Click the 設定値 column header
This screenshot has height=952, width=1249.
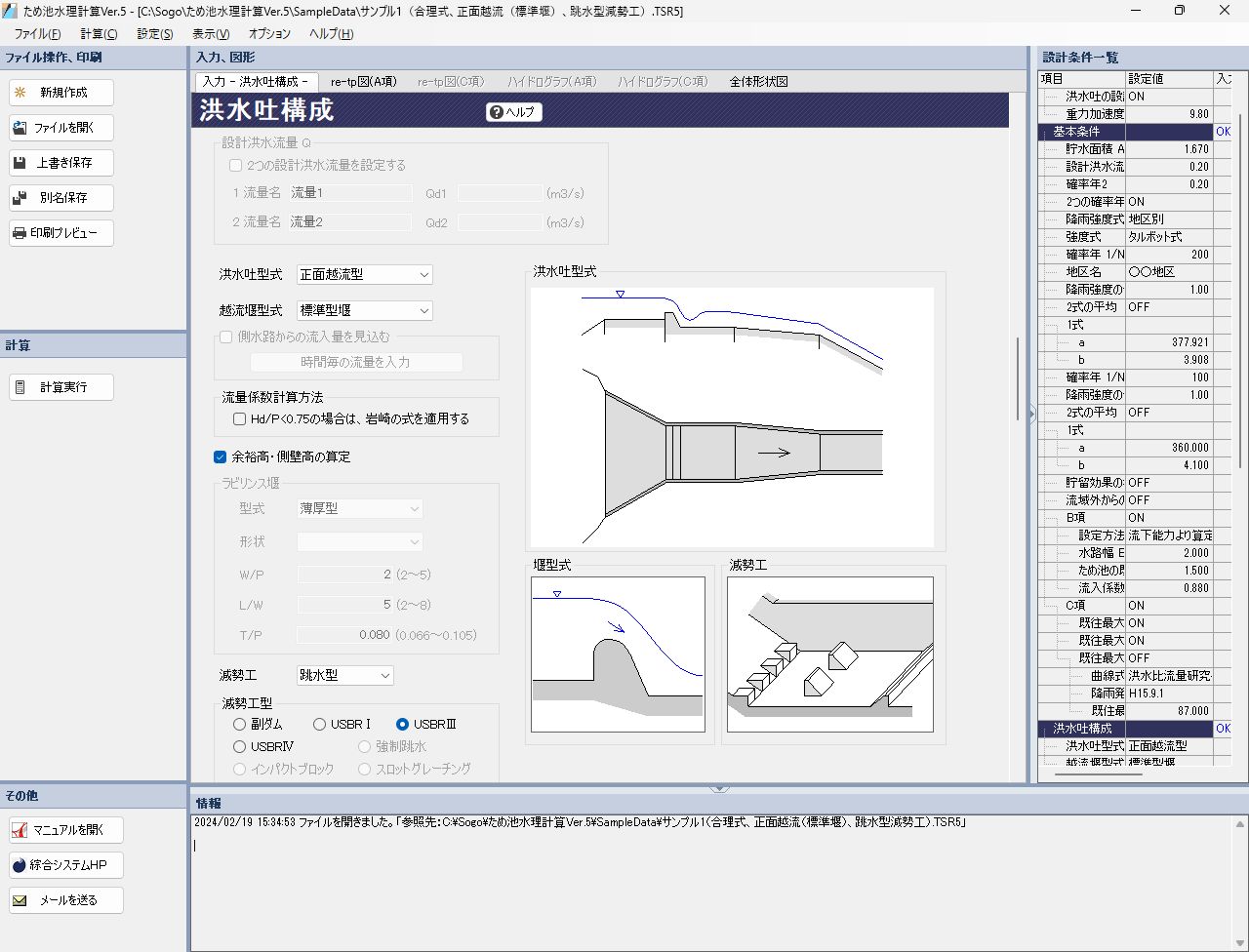(x=1169, y=79)
